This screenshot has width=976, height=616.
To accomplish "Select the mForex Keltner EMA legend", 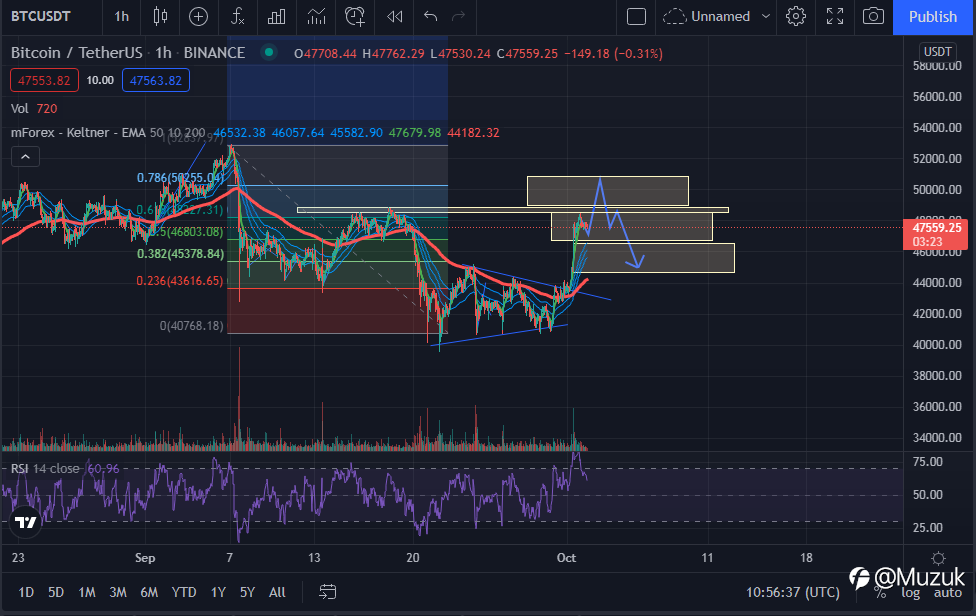I will pyautogui.click(x=108, y=133).
